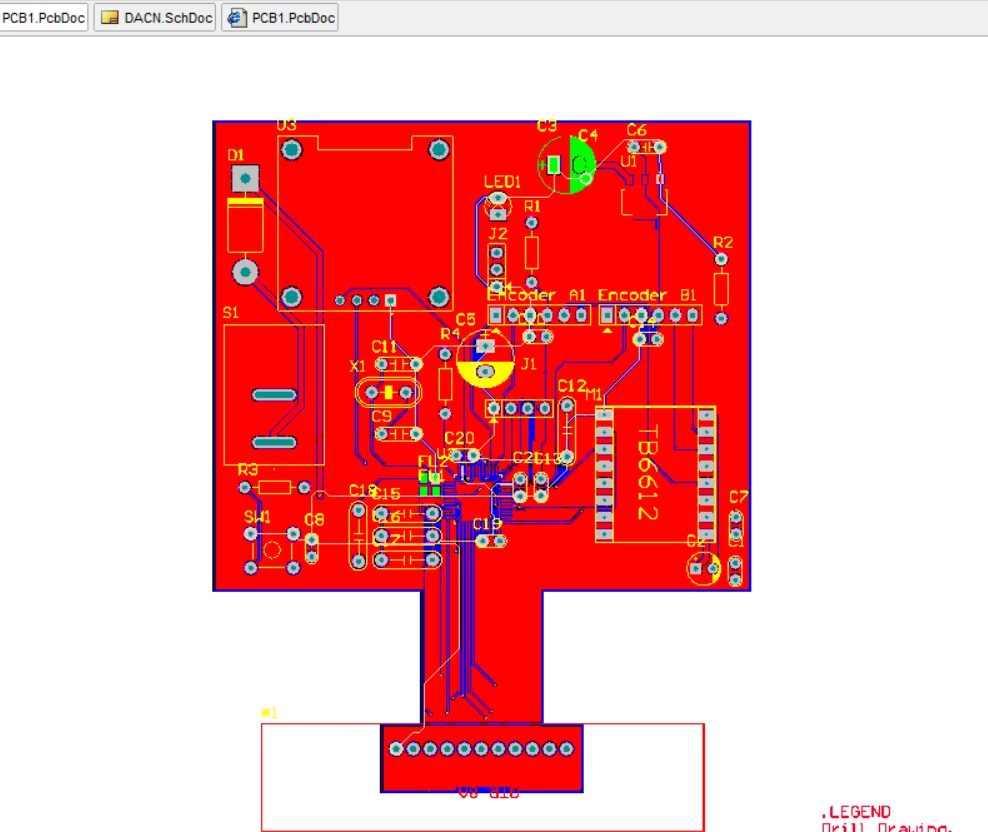The height and width of the screenshot is (832, 988).
Task: Open PCB1.PcbDoc tab left of DACN.SchDoc
Action: click(x=43, y=18)
